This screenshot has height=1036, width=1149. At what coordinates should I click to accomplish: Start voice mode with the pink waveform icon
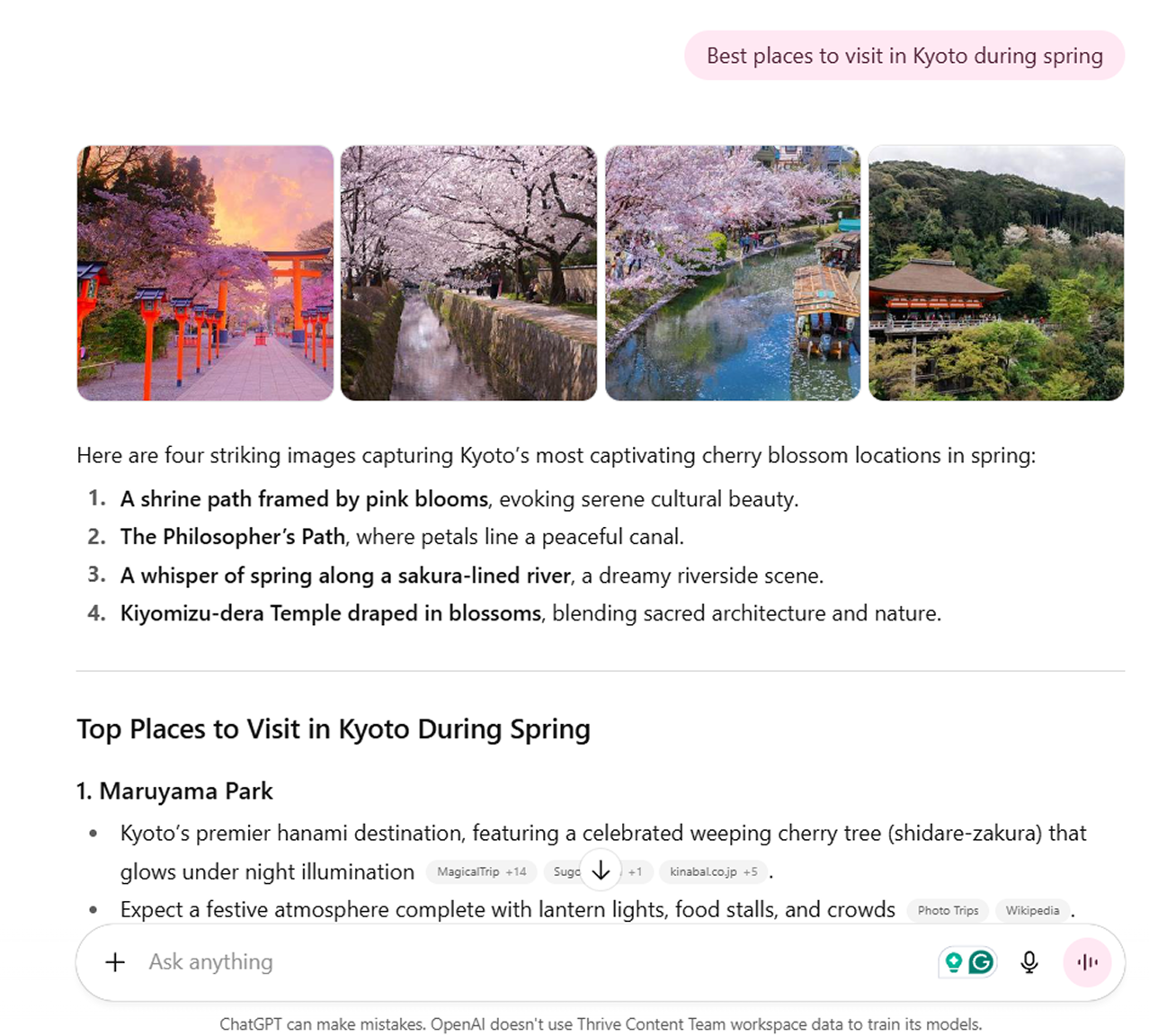[x=1088, y=962]
